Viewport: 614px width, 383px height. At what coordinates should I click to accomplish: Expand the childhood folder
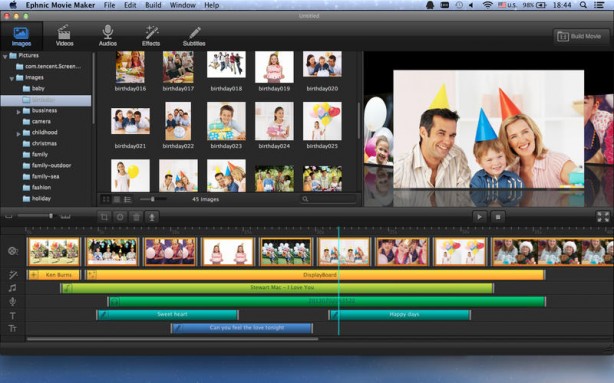pos(18,134)
